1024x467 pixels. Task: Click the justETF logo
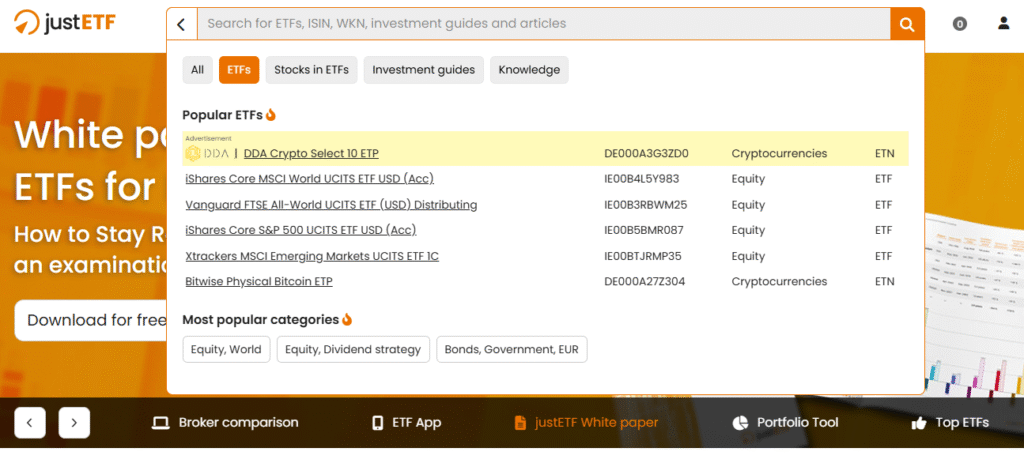coord(69,22)
